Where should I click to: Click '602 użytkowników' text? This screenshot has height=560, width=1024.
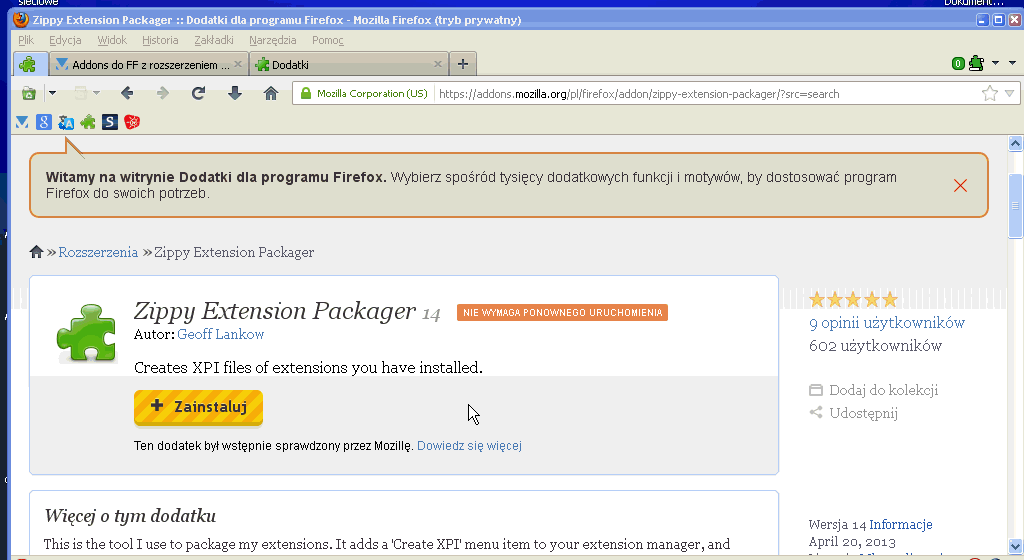pyautogui.click(x=875, y=345)
